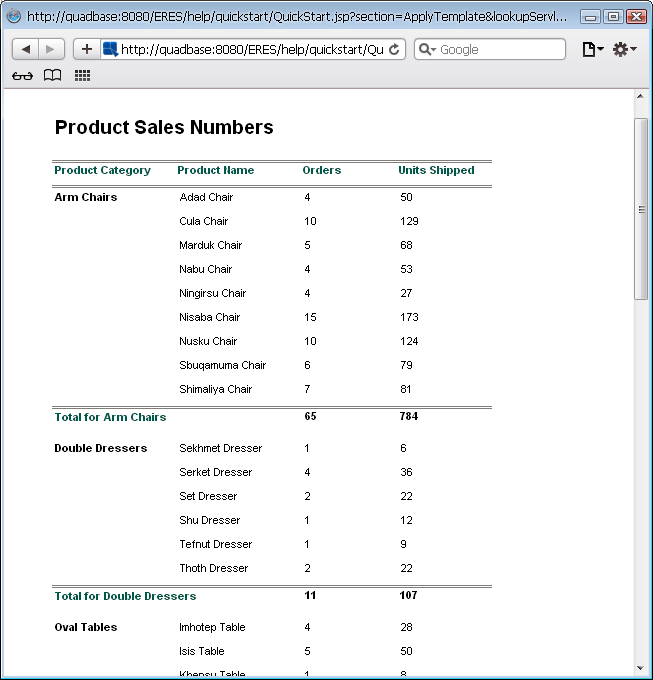653x680 pixels.
Task: Close the browser window
Action: [x=636, y=17]
